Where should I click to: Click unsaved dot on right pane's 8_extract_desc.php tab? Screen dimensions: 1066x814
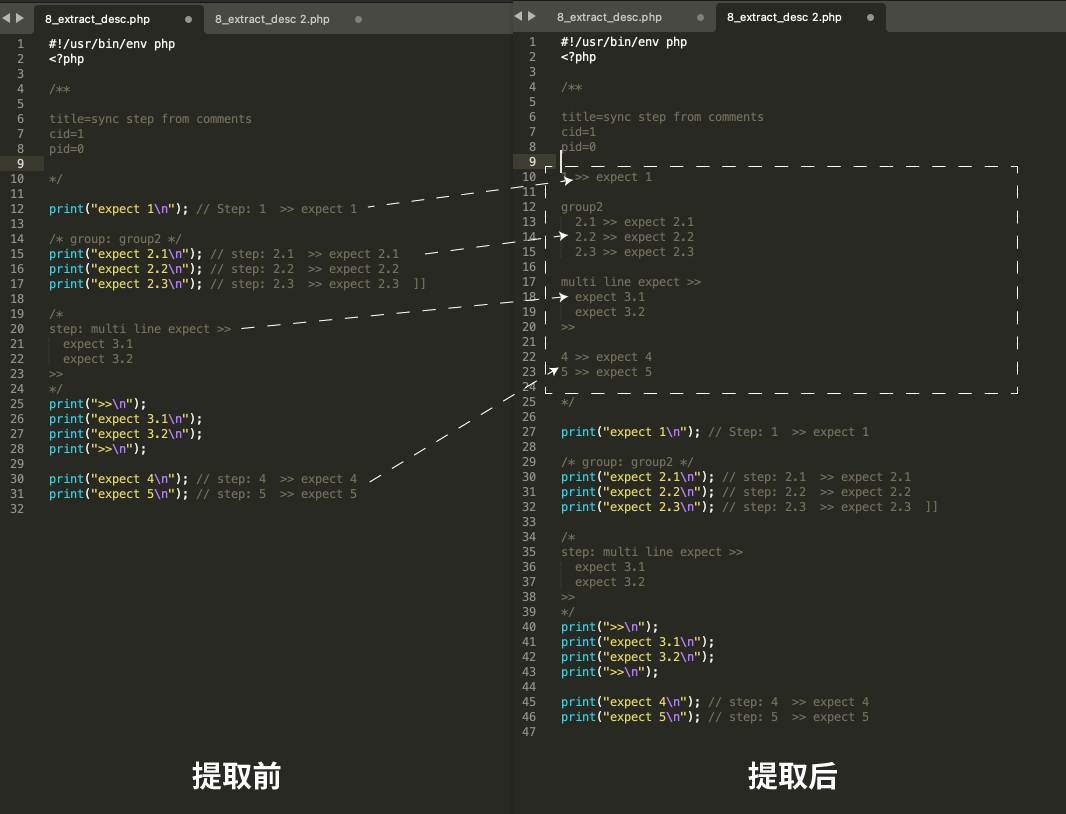(x=701, y=18)
